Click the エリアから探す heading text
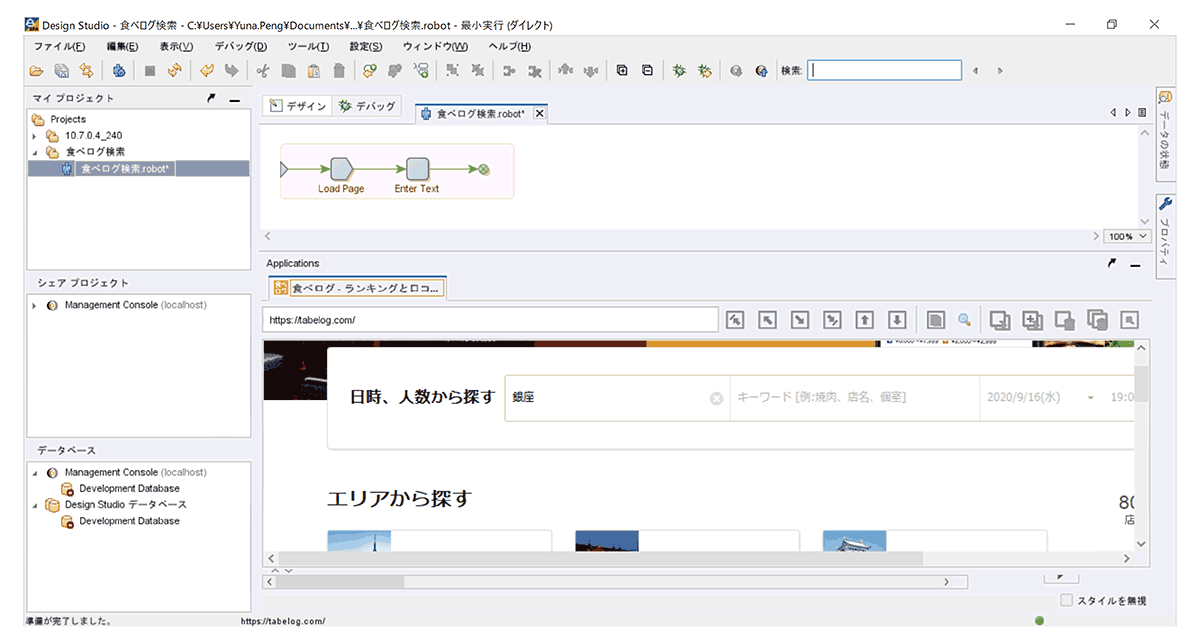This screenshot has width=1200, height=641. click(399, 498)
